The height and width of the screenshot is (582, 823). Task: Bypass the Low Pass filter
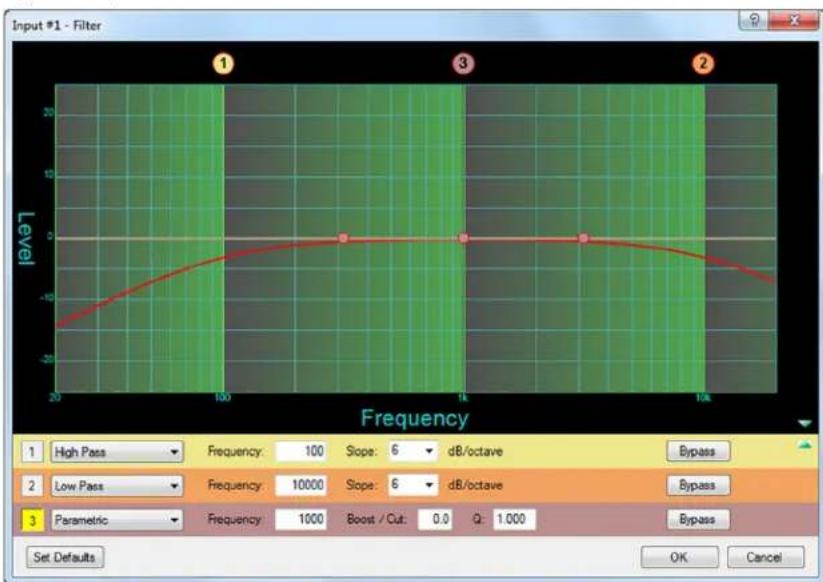(698, 485)
